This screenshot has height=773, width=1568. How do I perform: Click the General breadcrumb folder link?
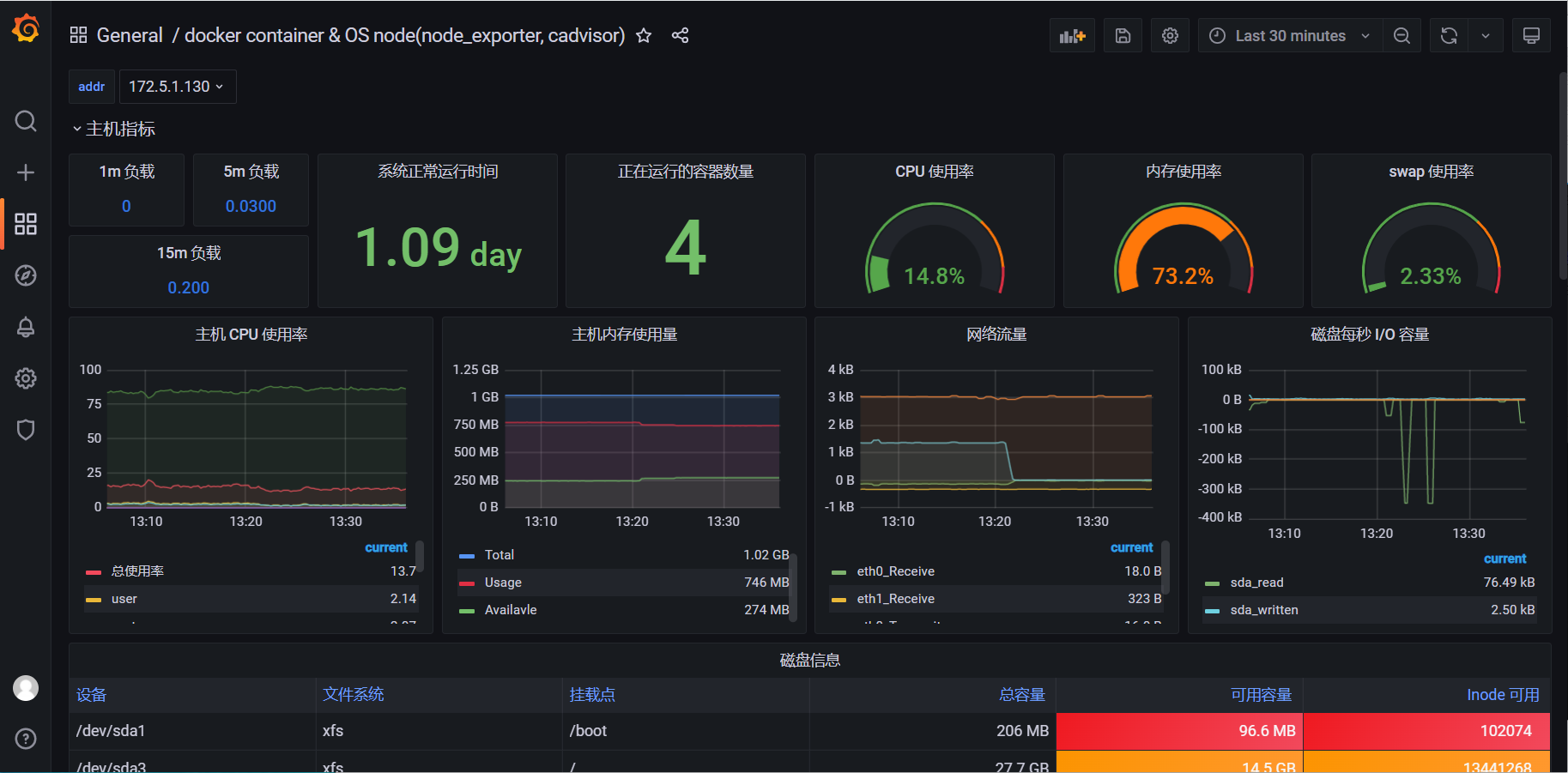pyautogui.click(x=130, y=36)
